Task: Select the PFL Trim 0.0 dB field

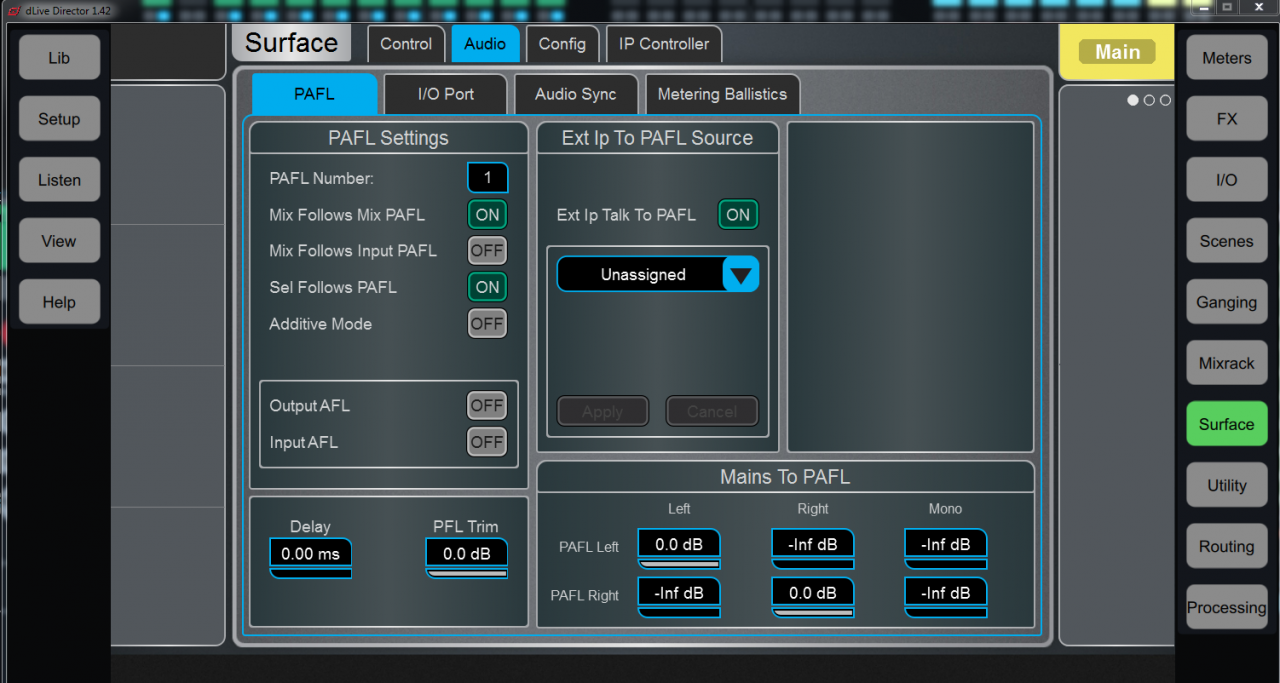Action: pos(467,558)
